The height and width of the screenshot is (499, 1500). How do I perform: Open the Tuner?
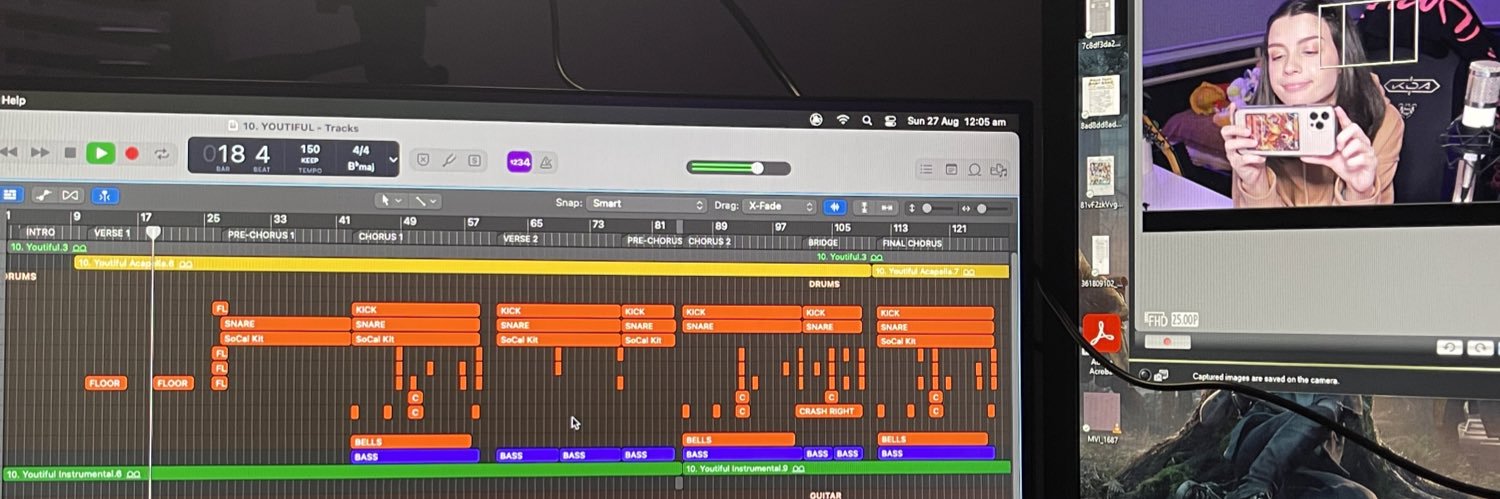tap(449, 160)
